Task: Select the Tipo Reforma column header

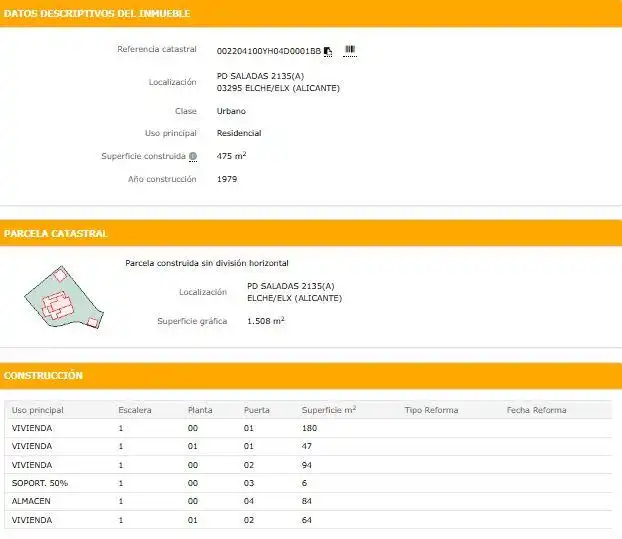Action: [431, 410]
